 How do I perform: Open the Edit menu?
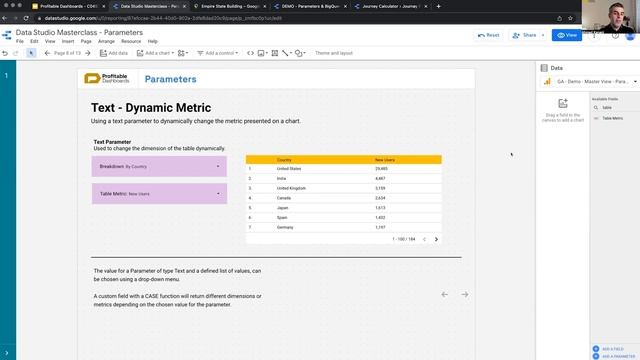(34, 41)
